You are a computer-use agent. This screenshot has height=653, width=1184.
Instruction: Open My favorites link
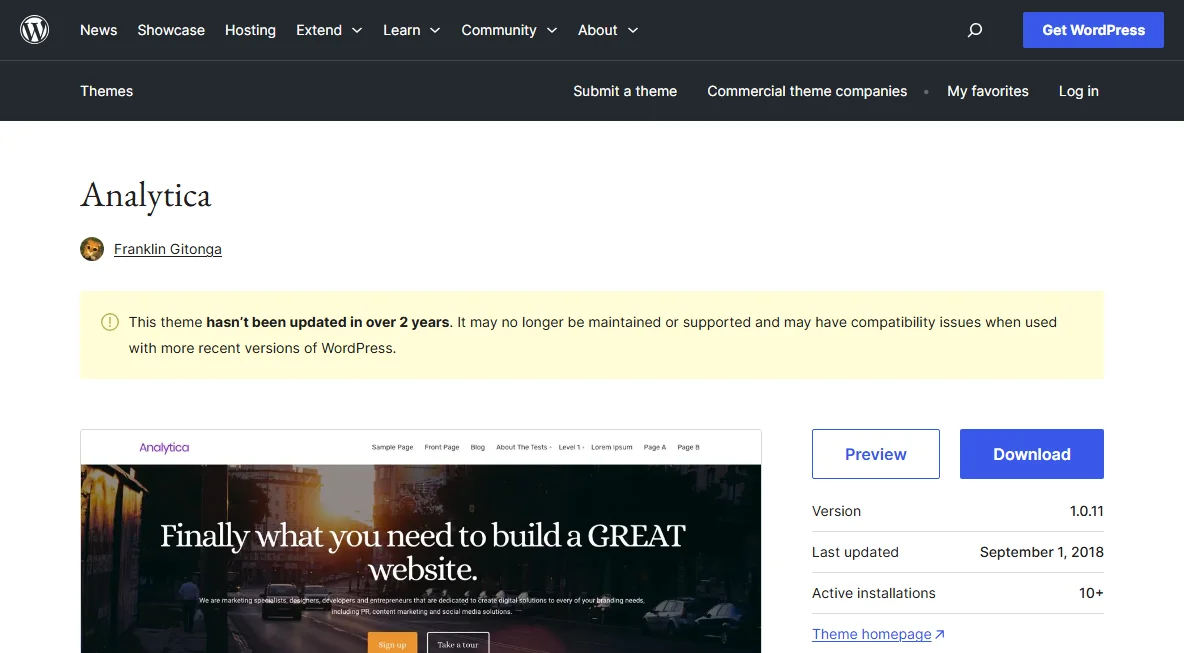pyautogui.click(x=988, y=91)
